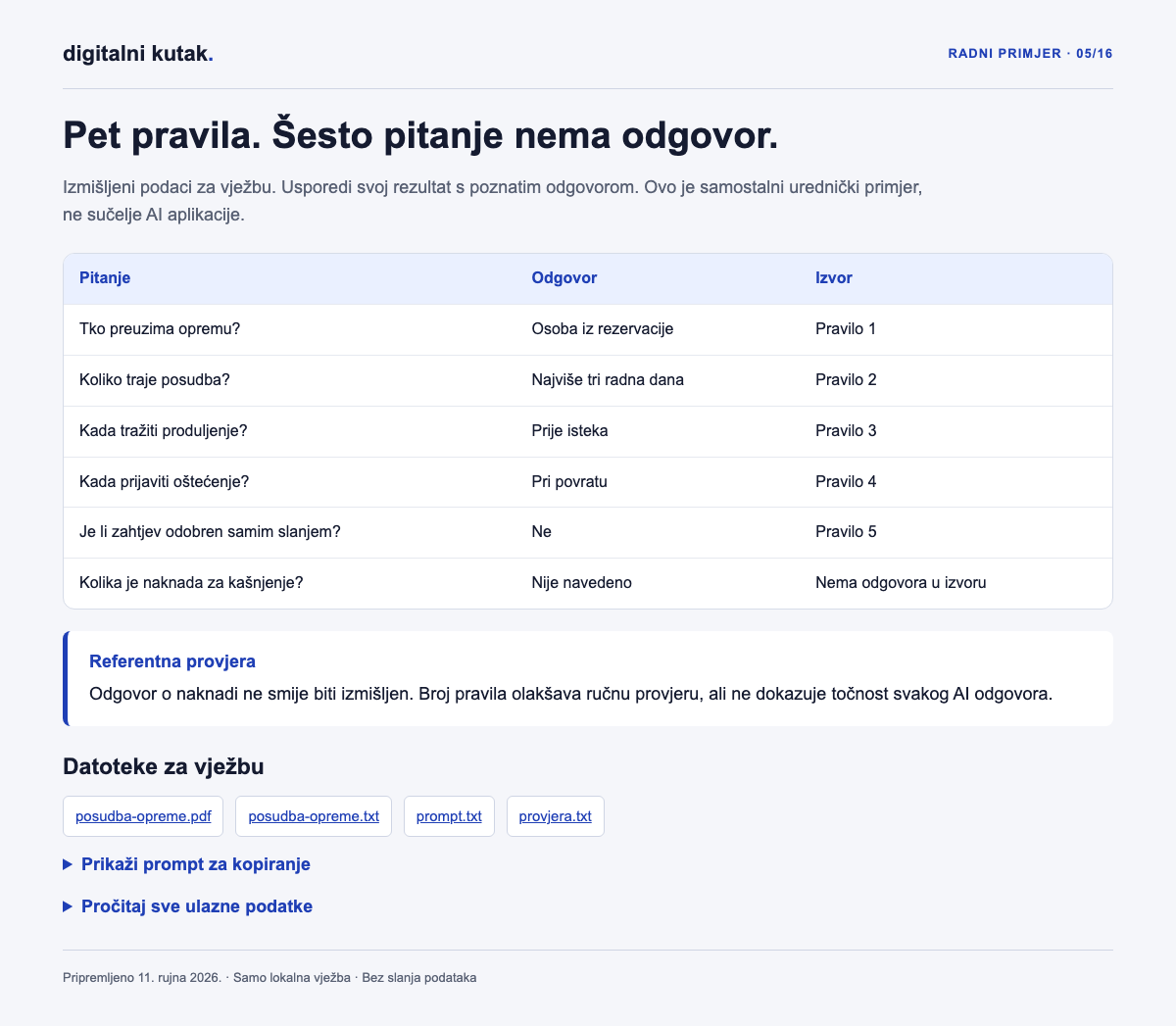Click the callout sentence 'Odgovor o naknadi ne smije...'

click(x=570, y=695)
